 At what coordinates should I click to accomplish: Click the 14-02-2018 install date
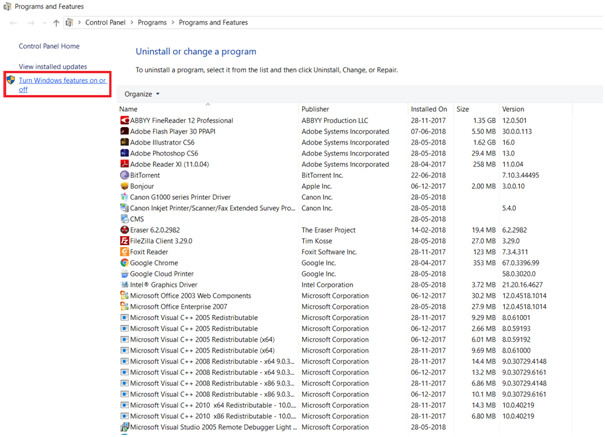(428, 230)
